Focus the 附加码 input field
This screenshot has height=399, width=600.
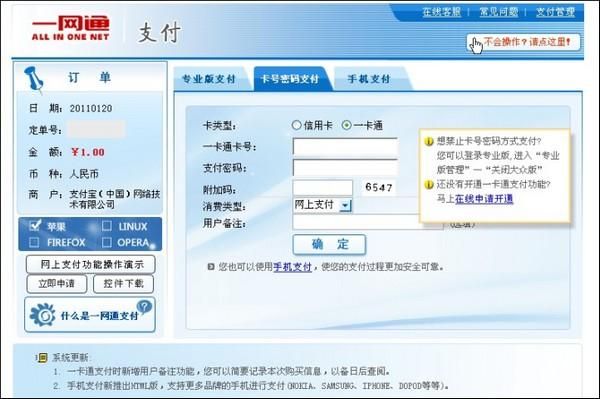click(x=323, y=188)
